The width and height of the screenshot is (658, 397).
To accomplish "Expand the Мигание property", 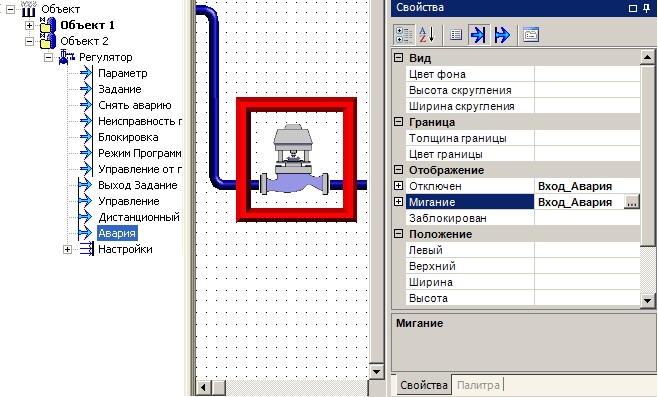I will 399,201.
